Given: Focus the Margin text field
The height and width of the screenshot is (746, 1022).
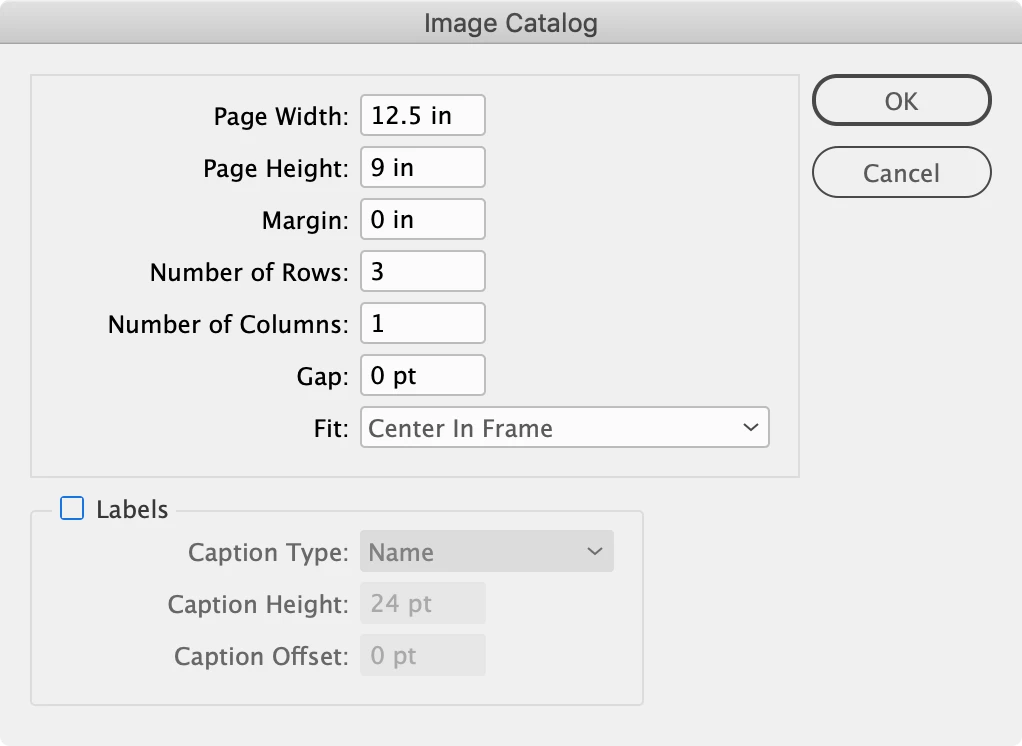Looking at the screenshot, I should (x=422, y=220).
